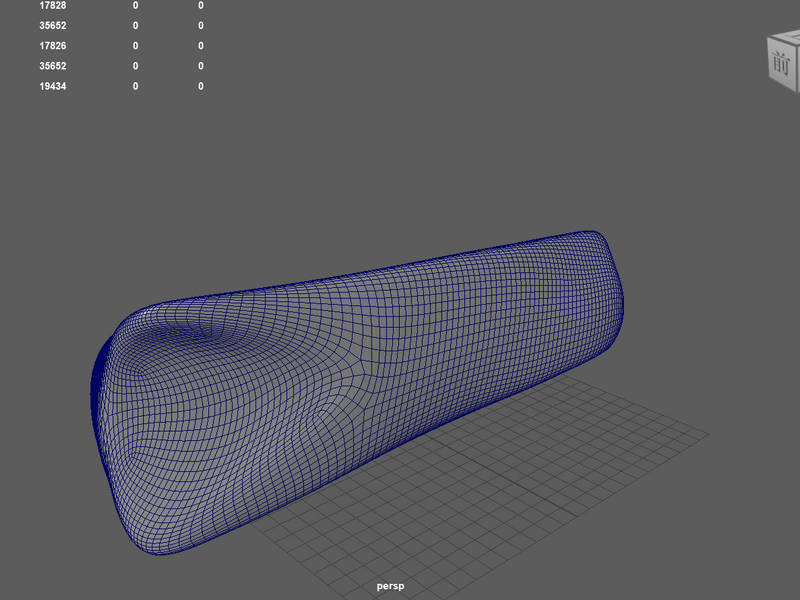Click the 17828 poly count value

53,6
